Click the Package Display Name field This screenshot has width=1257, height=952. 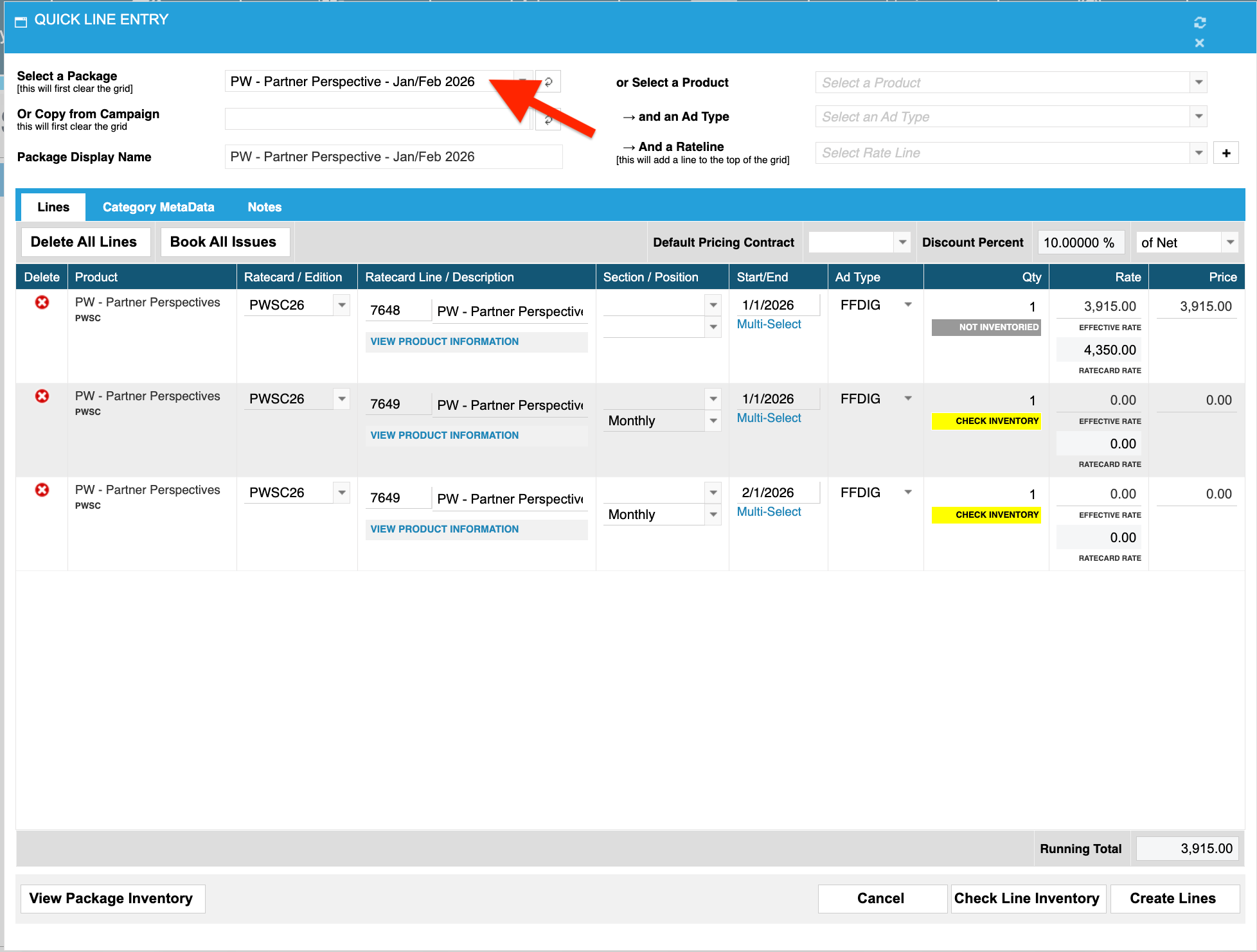(393, 157)
